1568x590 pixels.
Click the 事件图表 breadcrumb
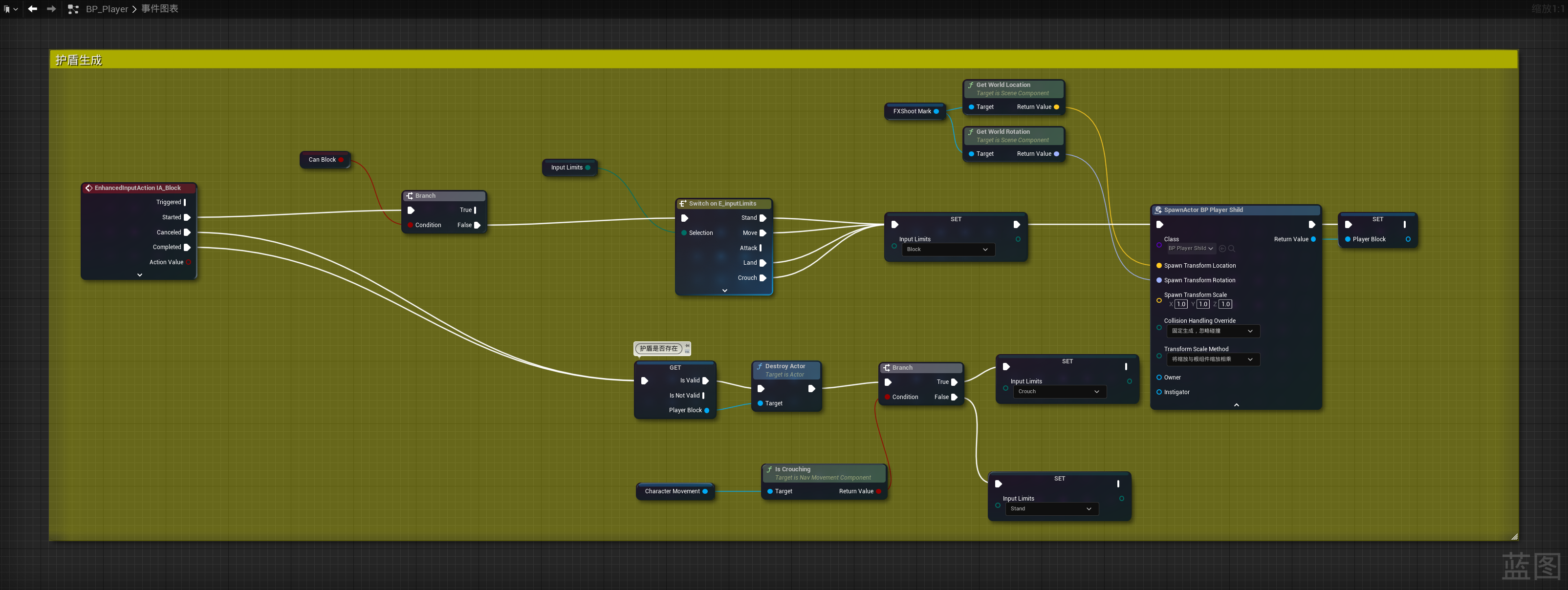pyautogui.click(x=159, y=9)
